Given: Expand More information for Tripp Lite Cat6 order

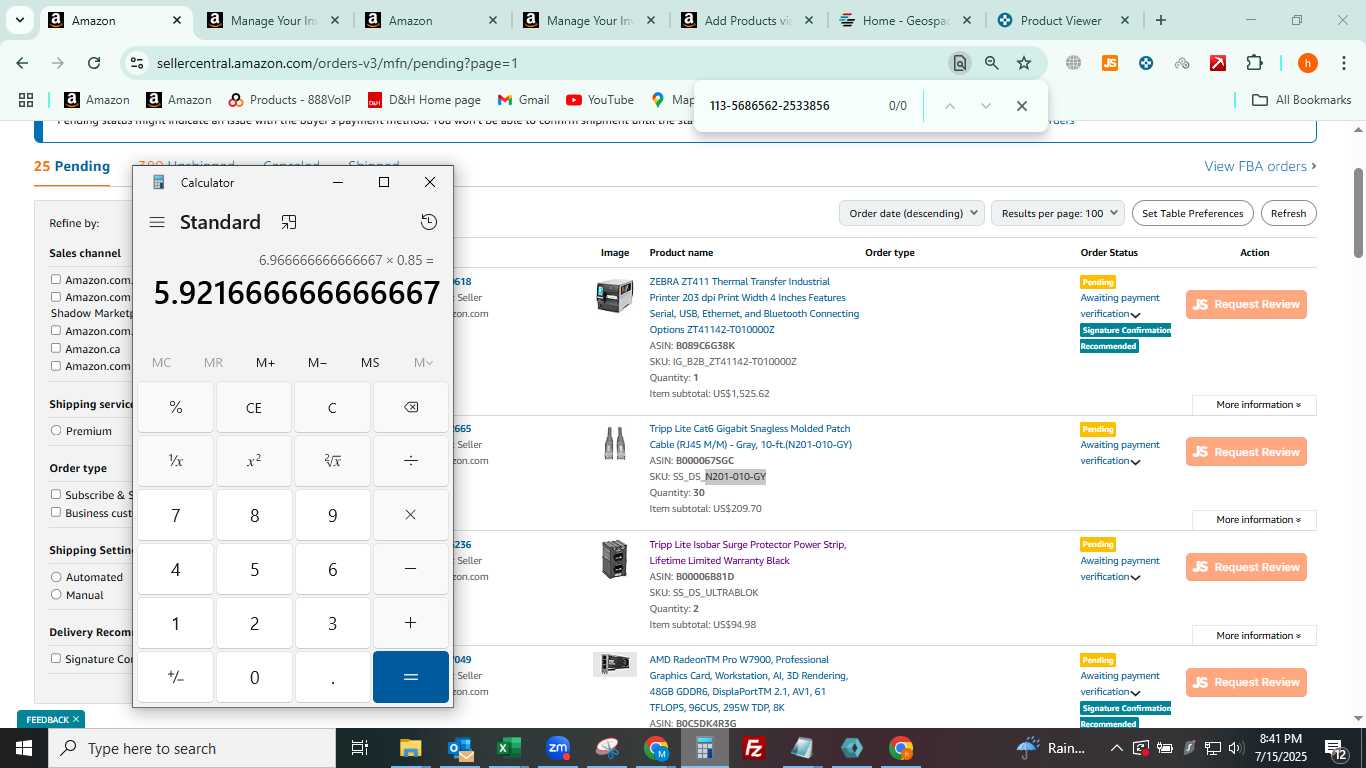Looking at the screenshot, I should [x=1254, y=520].
